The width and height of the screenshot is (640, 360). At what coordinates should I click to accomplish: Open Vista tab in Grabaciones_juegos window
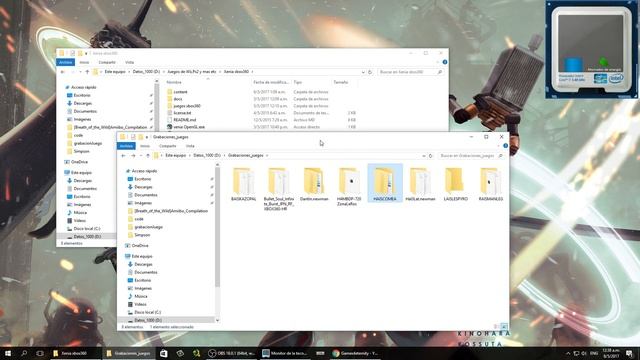click(190, 146)
